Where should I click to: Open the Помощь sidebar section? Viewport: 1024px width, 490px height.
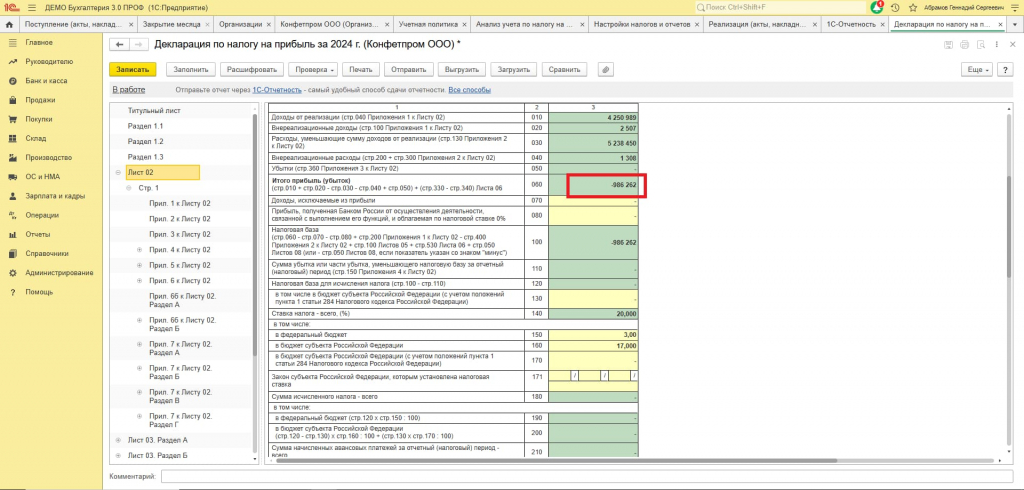pos(39,292)
